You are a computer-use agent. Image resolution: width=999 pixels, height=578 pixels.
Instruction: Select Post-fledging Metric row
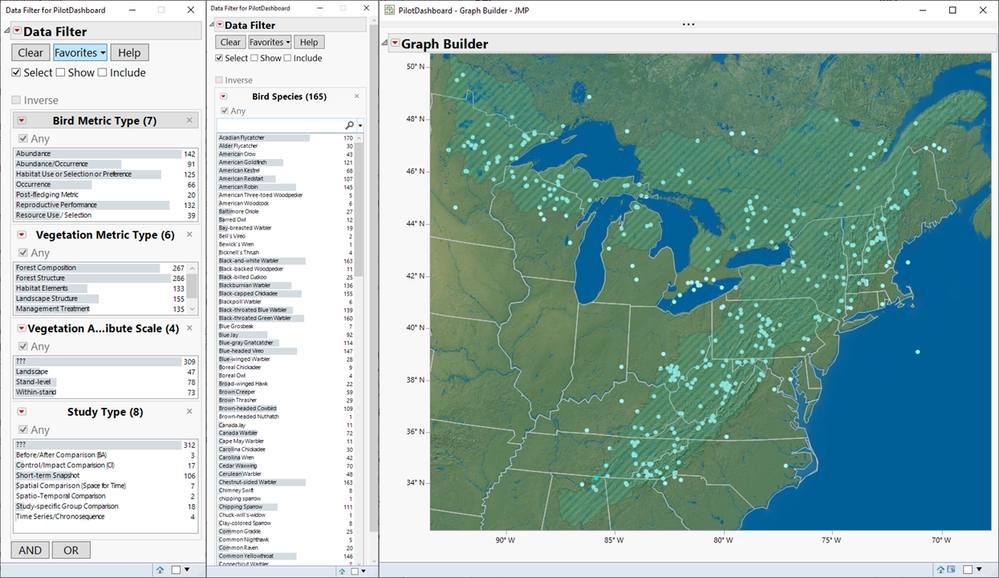[x=106, y=195]
